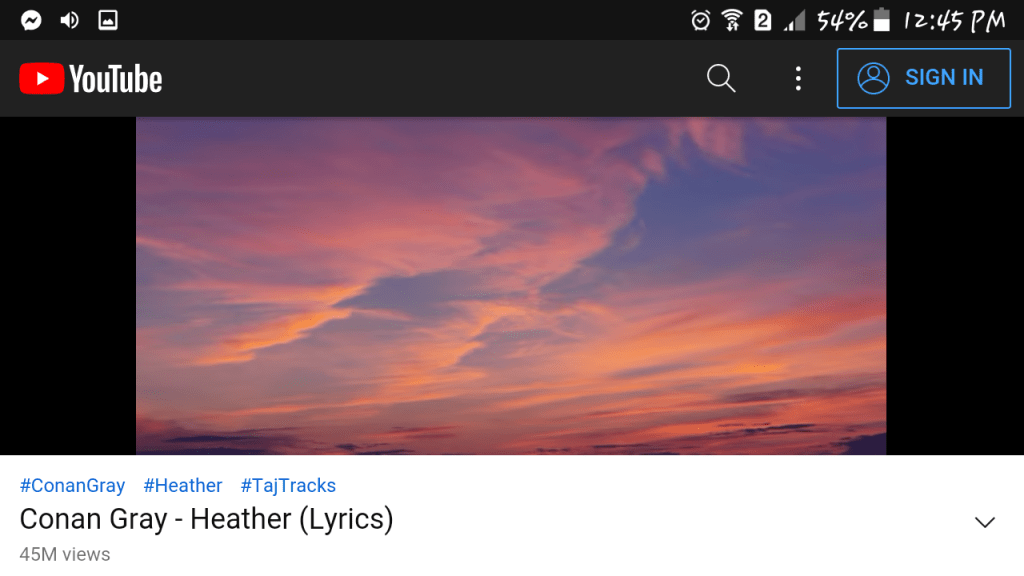The height and width of the screenshot is (576, 1024).
Task: Click the YouTube logo to go home
Action: coord(91,79)
